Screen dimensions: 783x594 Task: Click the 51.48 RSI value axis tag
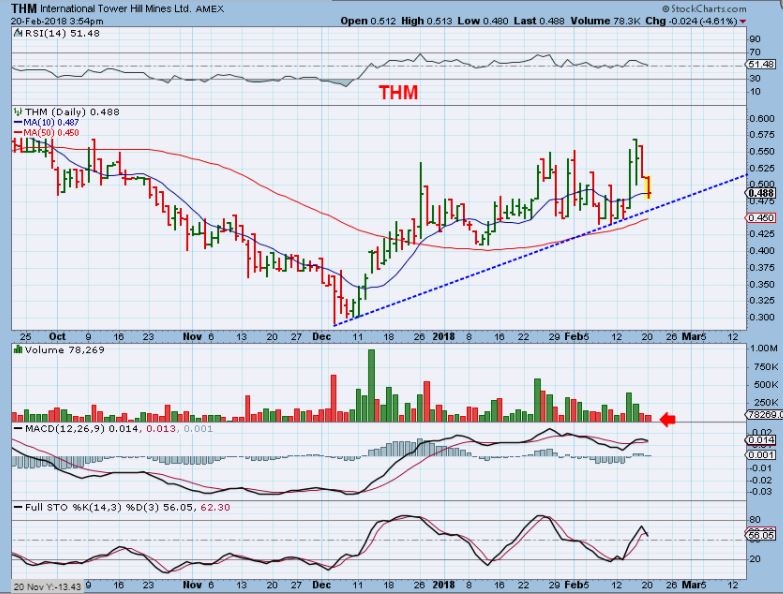point(762,65)
